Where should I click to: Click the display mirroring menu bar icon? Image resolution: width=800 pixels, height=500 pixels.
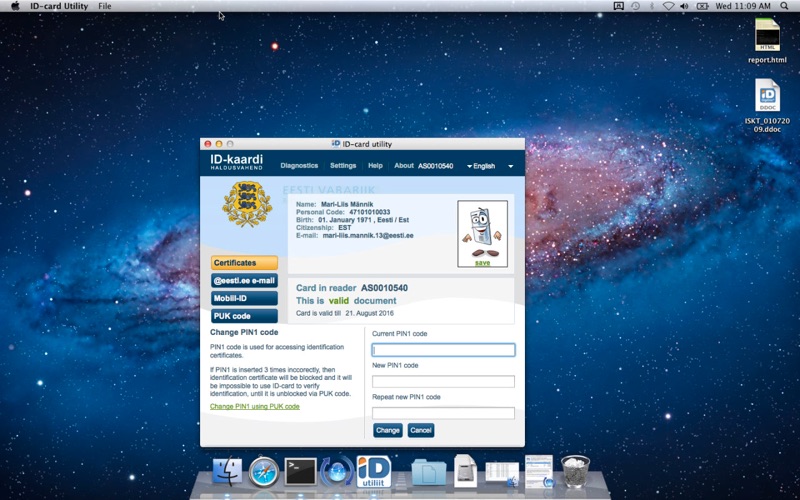(x=618, y=6)
